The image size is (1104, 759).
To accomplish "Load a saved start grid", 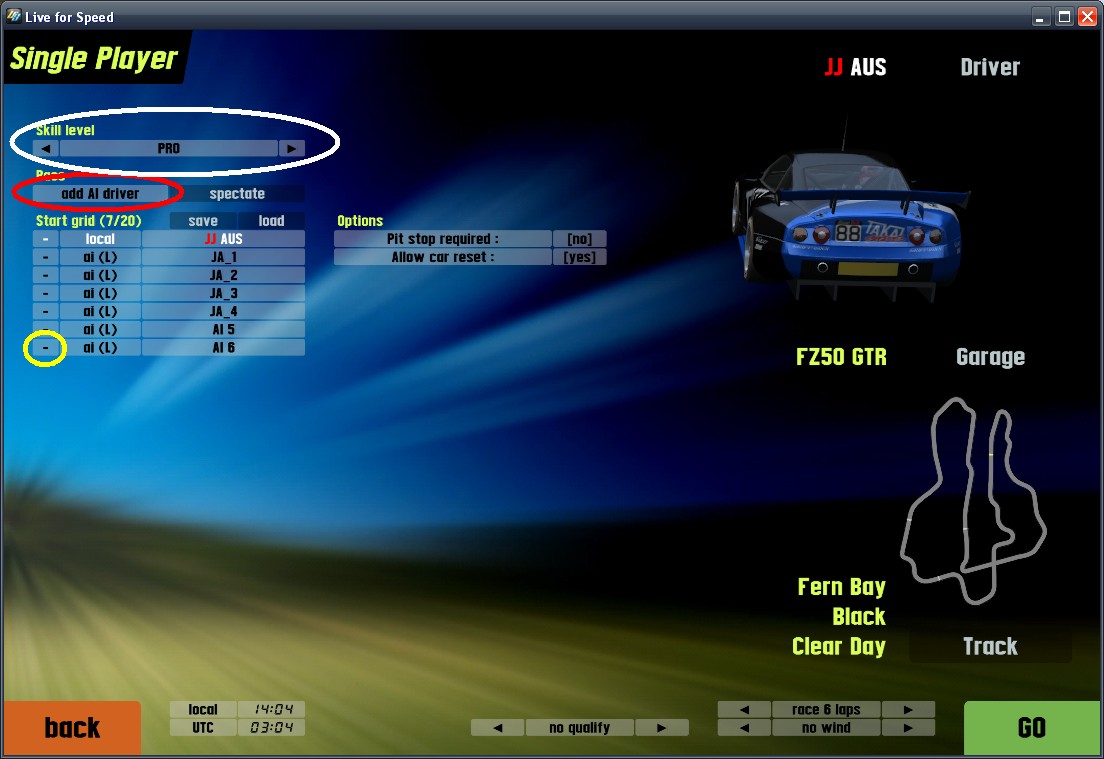I will (271, 221).
